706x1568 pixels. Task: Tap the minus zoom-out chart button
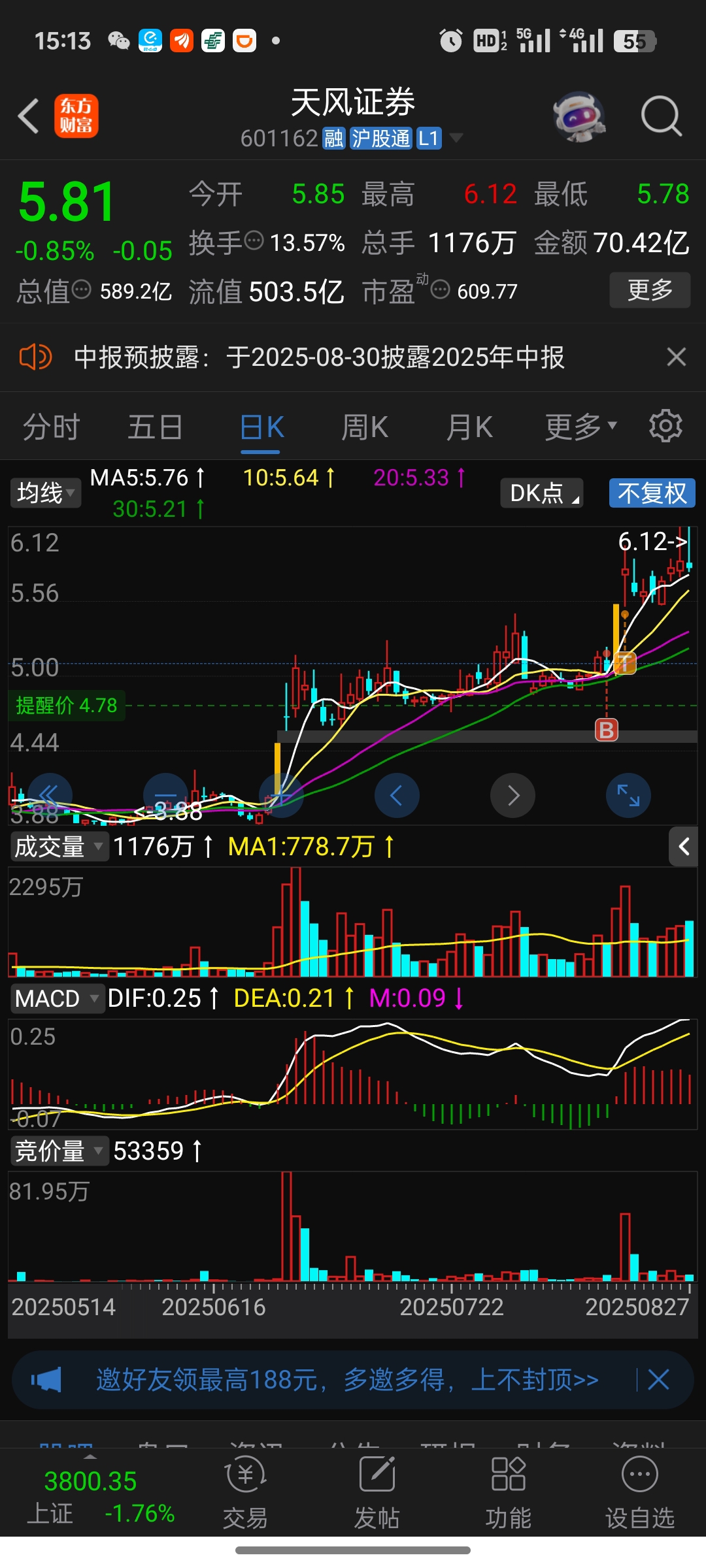(165, 795)
